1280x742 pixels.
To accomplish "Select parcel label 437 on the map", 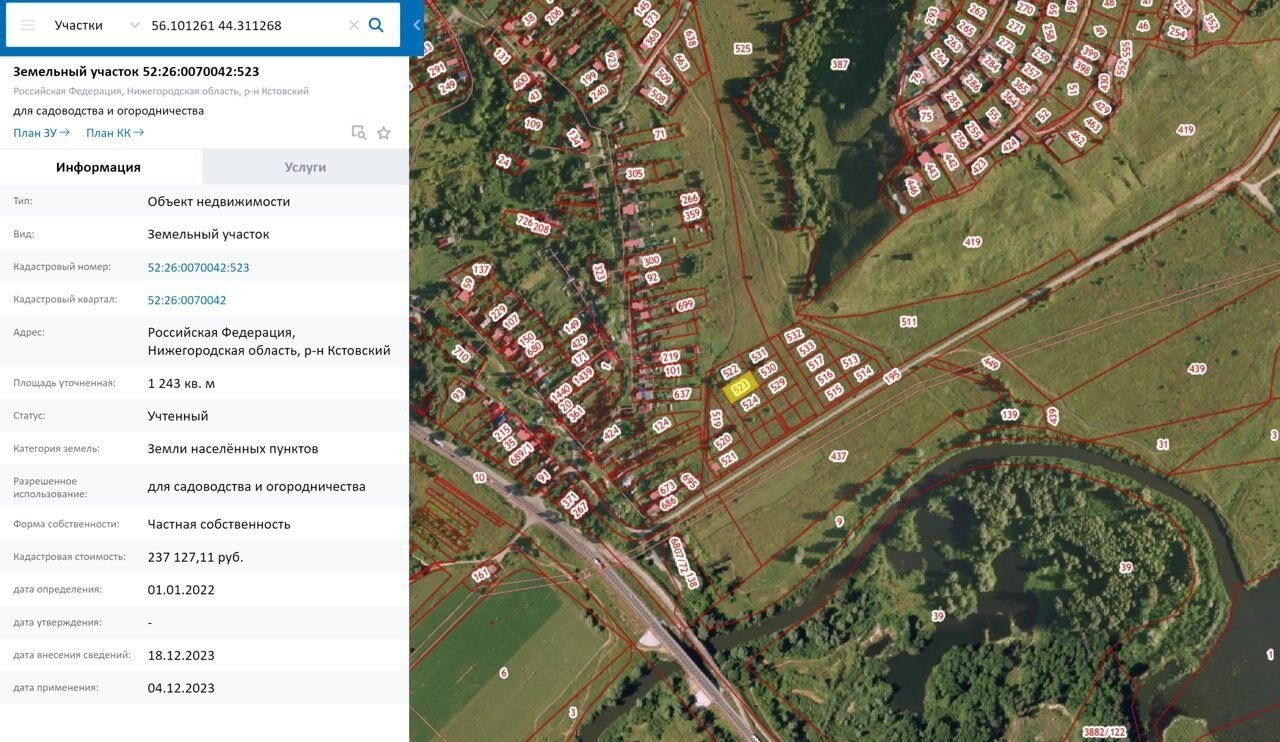I will pos(838,456).
